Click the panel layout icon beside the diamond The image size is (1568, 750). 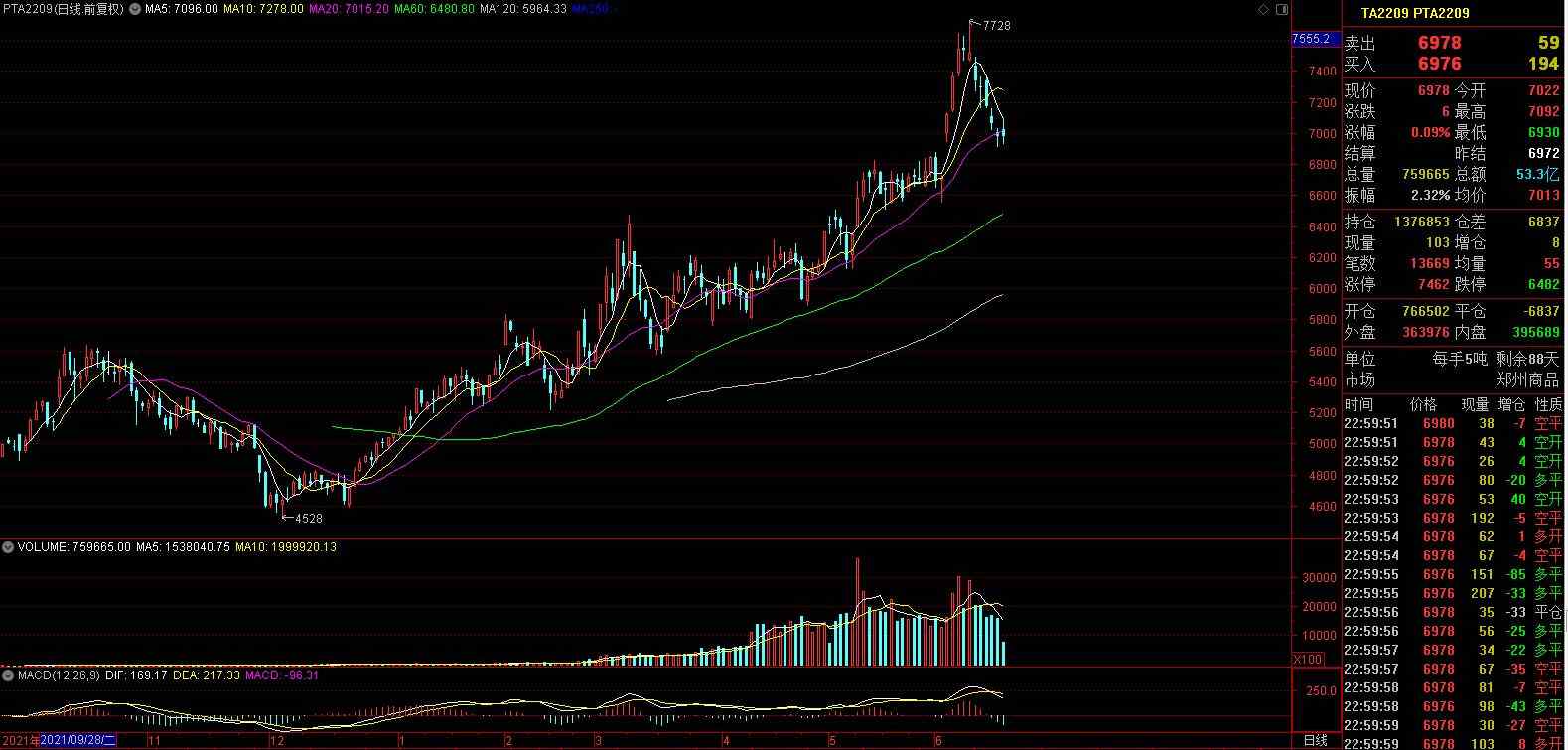(1280, 9)
